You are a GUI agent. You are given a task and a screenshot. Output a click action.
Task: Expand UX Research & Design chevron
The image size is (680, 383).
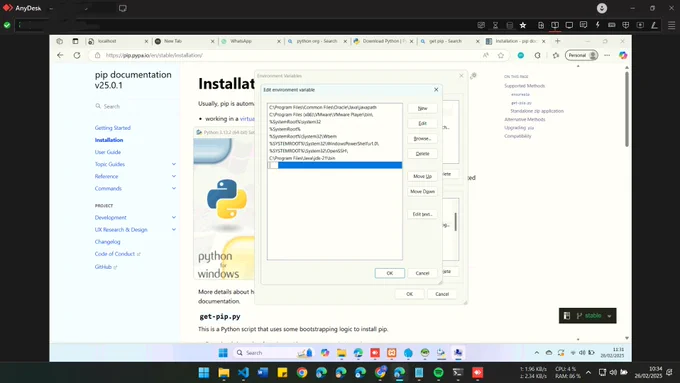173,230
